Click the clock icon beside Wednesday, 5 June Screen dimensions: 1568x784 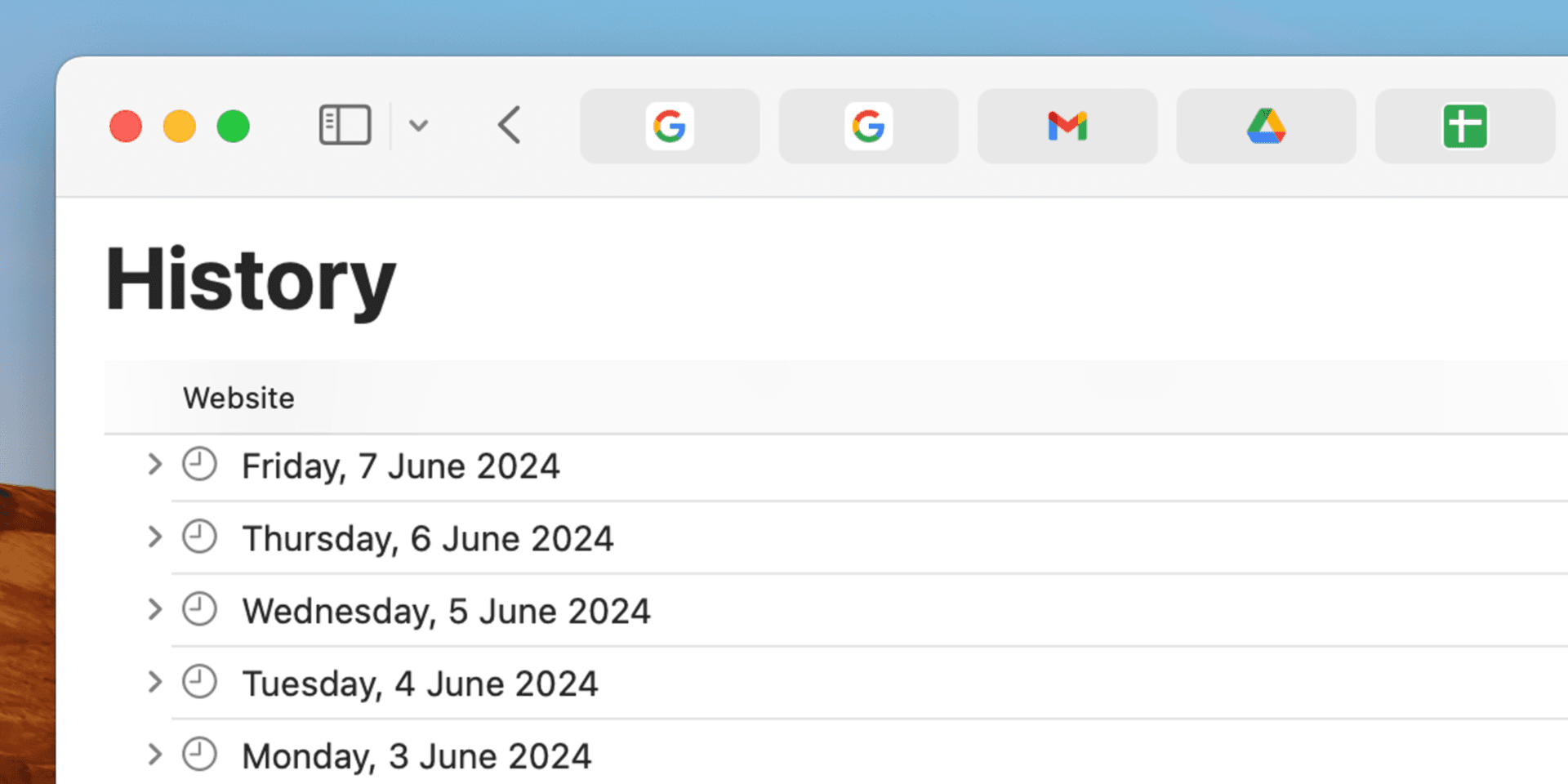[198, 608]
